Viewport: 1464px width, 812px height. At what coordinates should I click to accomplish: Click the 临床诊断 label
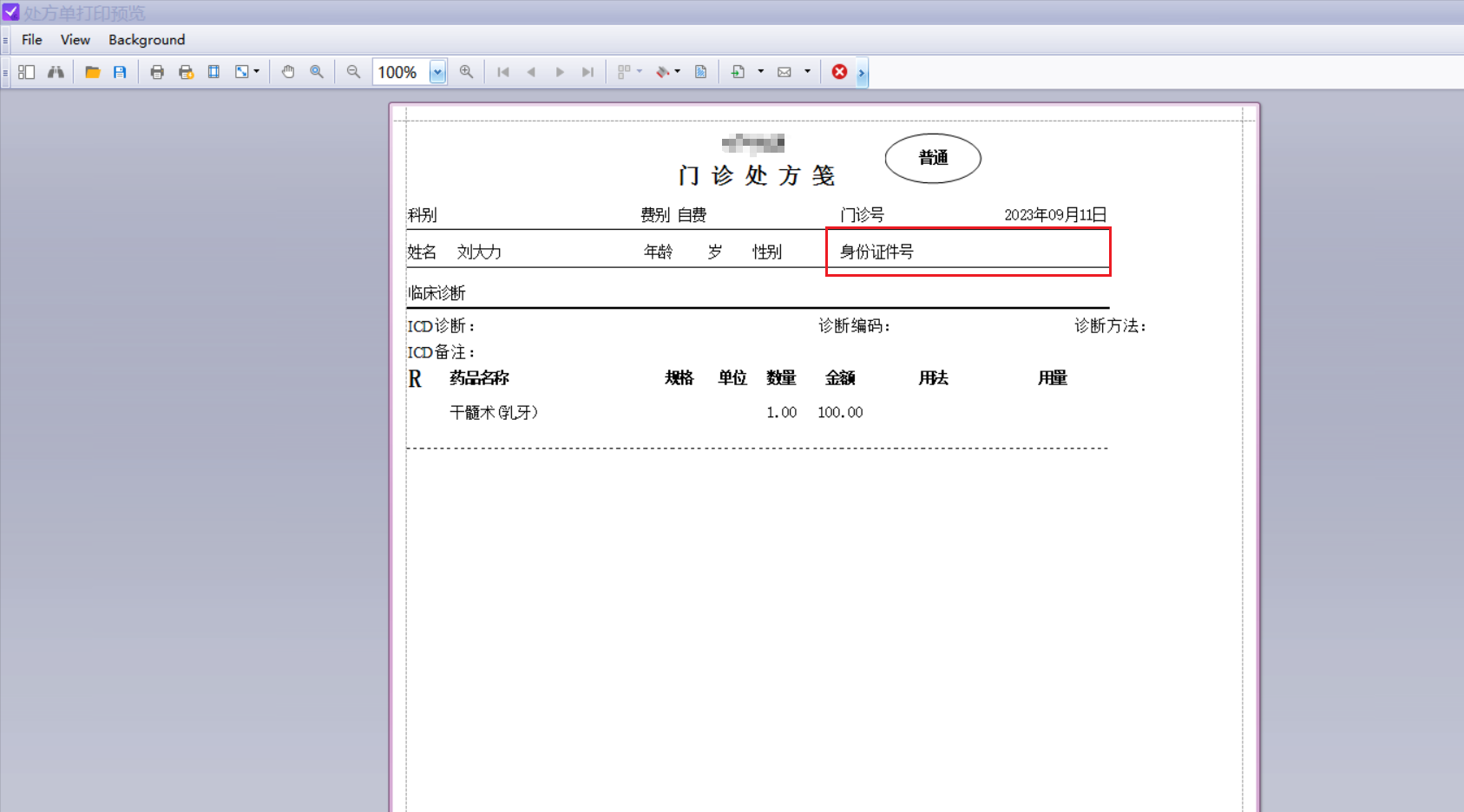[437, 293]
